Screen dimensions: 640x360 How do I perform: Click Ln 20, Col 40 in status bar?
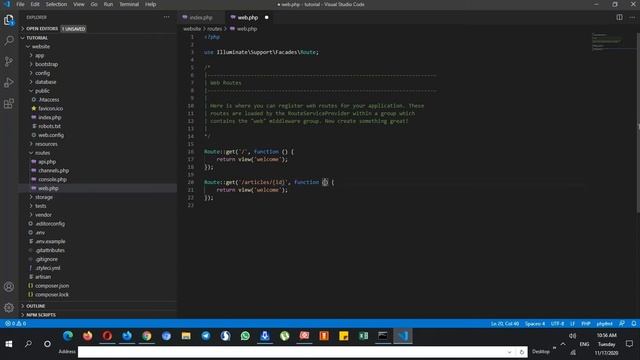[505, 323]
